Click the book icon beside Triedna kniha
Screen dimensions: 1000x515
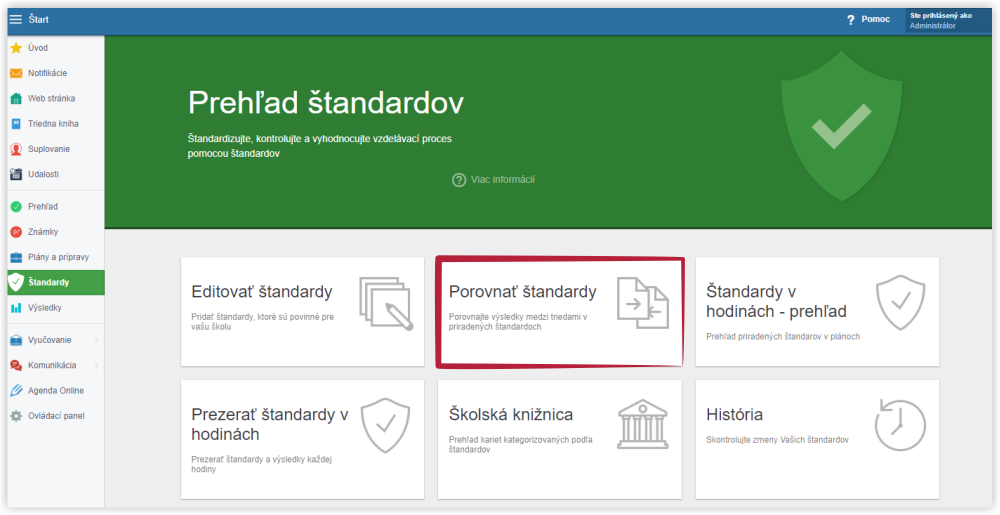pyautogui.click(x=16, y=124)
